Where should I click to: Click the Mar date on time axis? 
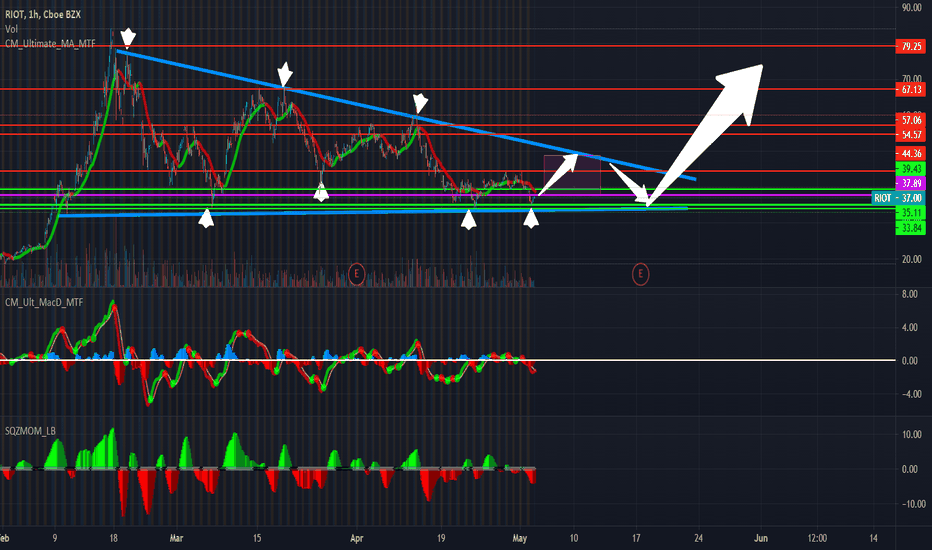(x=176, y=539)
